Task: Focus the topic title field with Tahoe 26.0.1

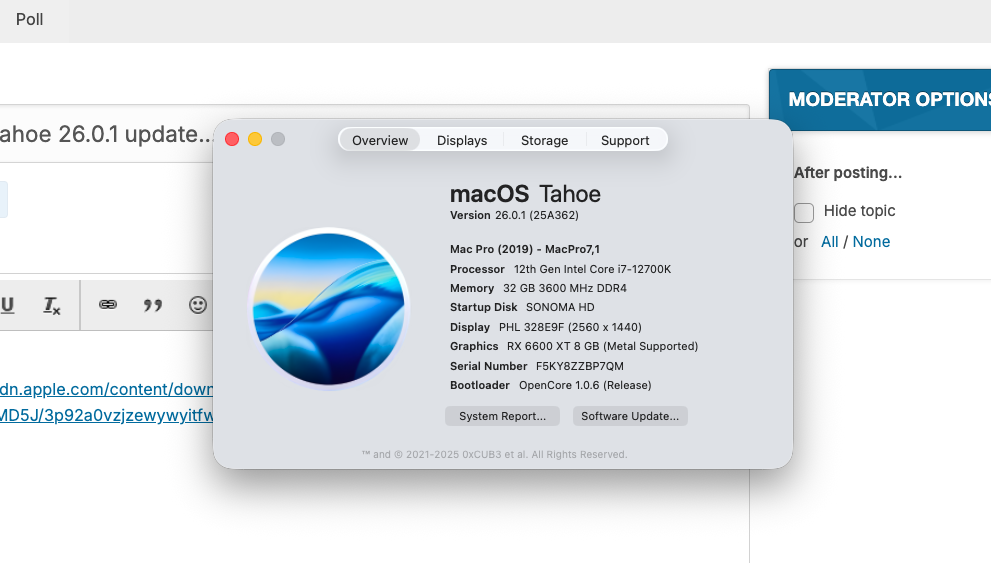Action: click(106, 134)
